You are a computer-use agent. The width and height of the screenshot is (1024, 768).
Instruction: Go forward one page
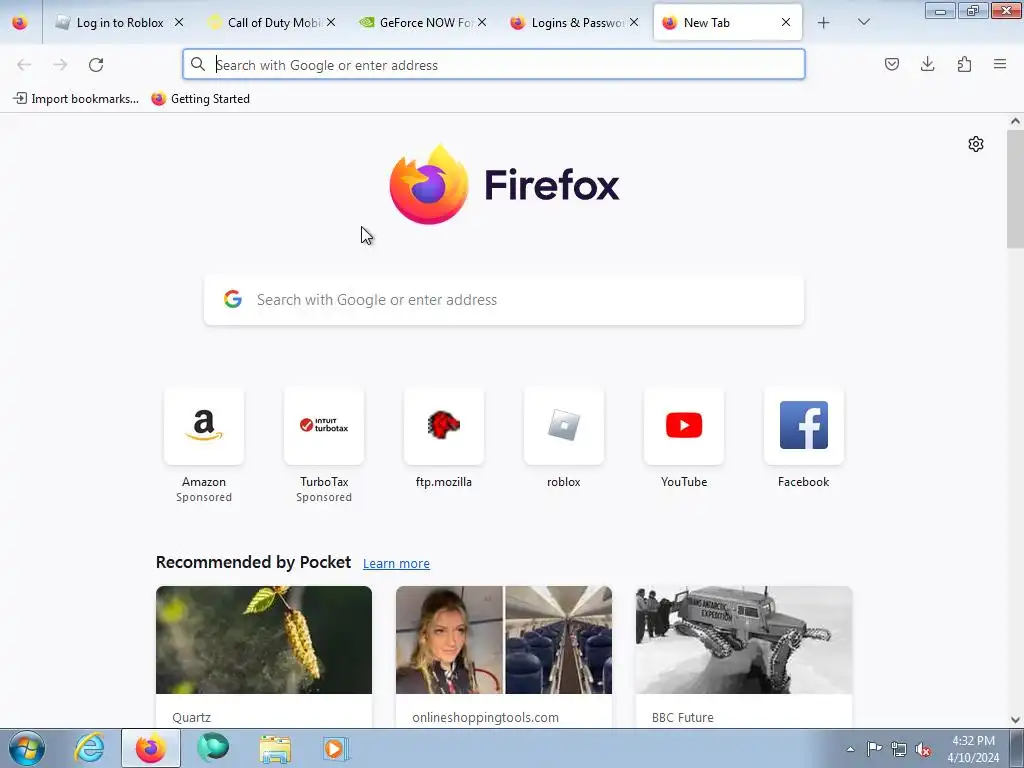tap(60, 65)
